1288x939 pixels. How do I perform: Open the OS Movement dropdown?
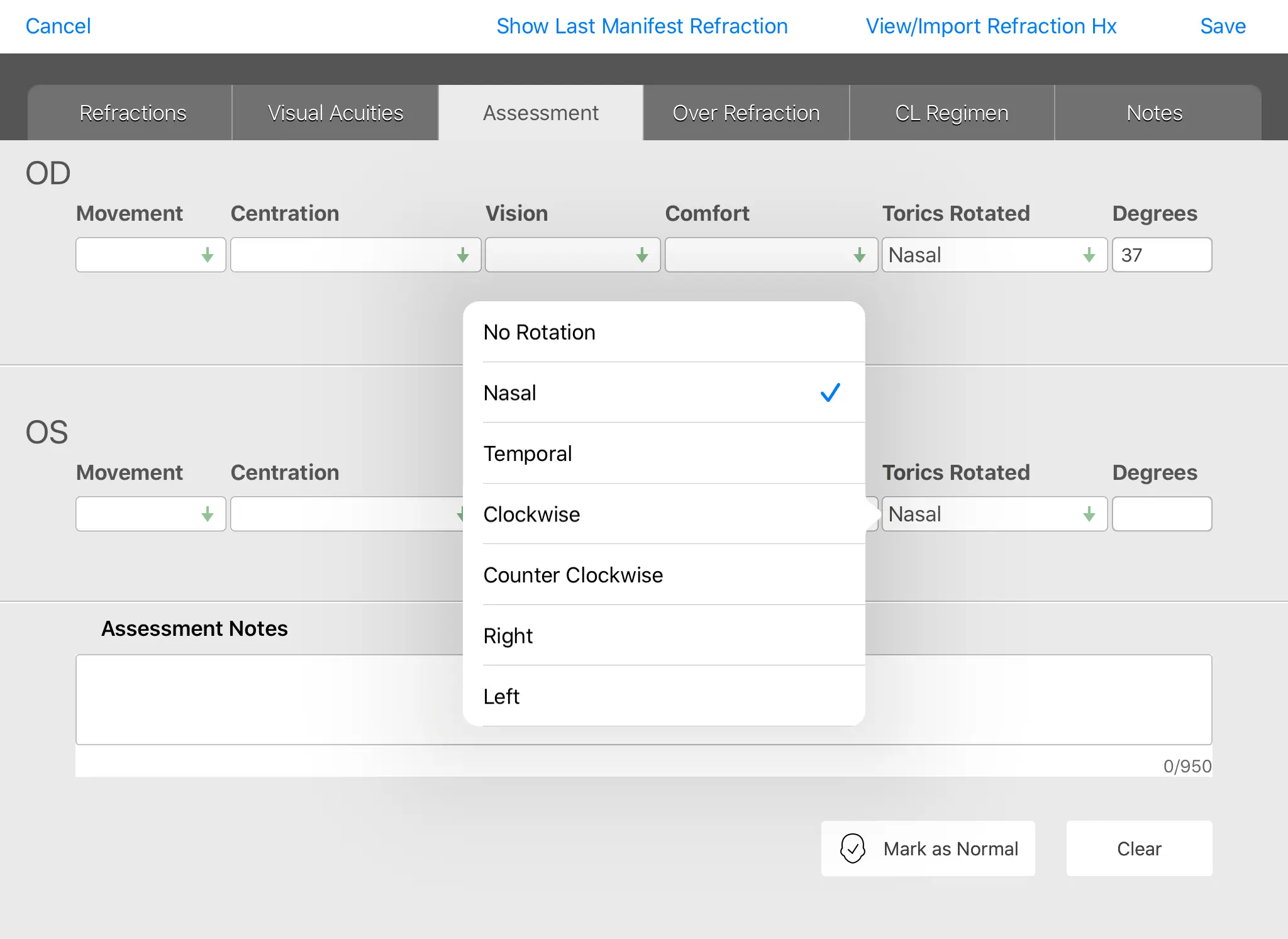[x=151, y=514]
